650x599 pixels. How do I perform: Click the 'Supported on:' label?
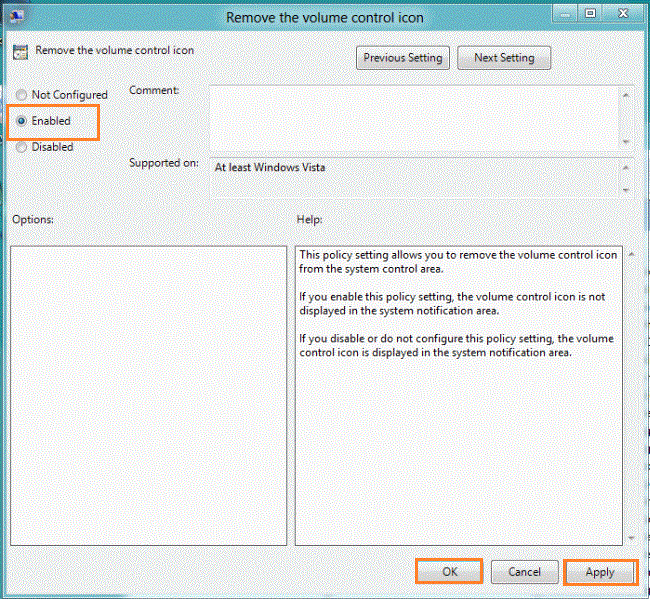click(x=164, y=163)
